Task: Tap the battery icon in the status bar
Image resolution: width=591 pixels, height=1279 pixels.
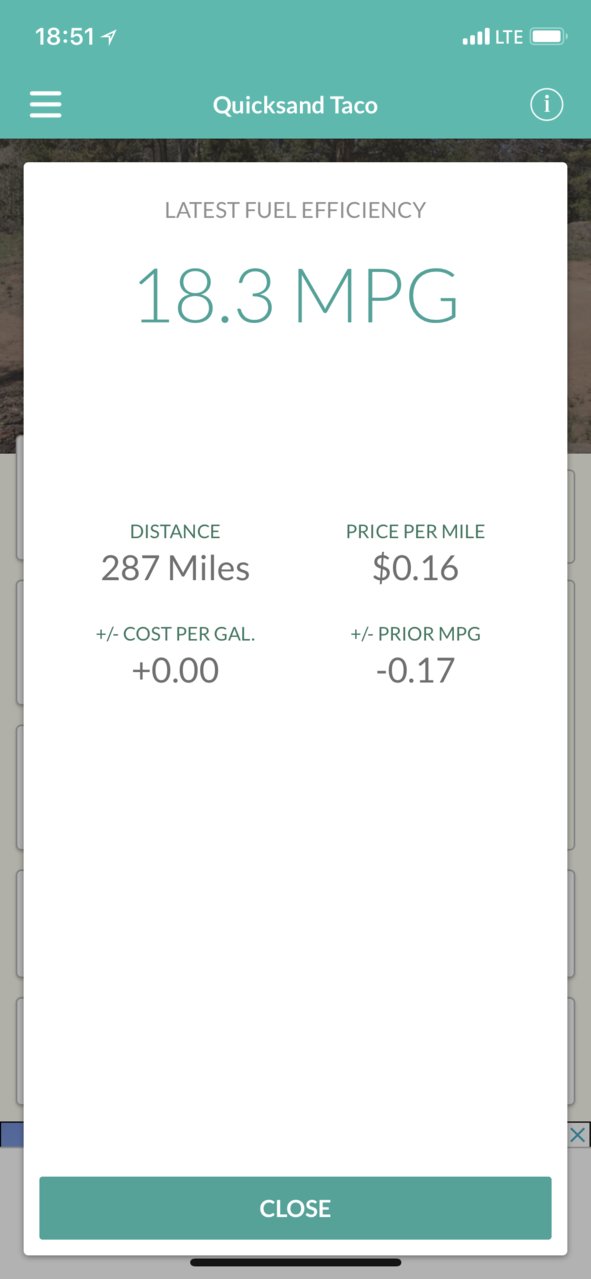Action: click(x=549, y=37)
